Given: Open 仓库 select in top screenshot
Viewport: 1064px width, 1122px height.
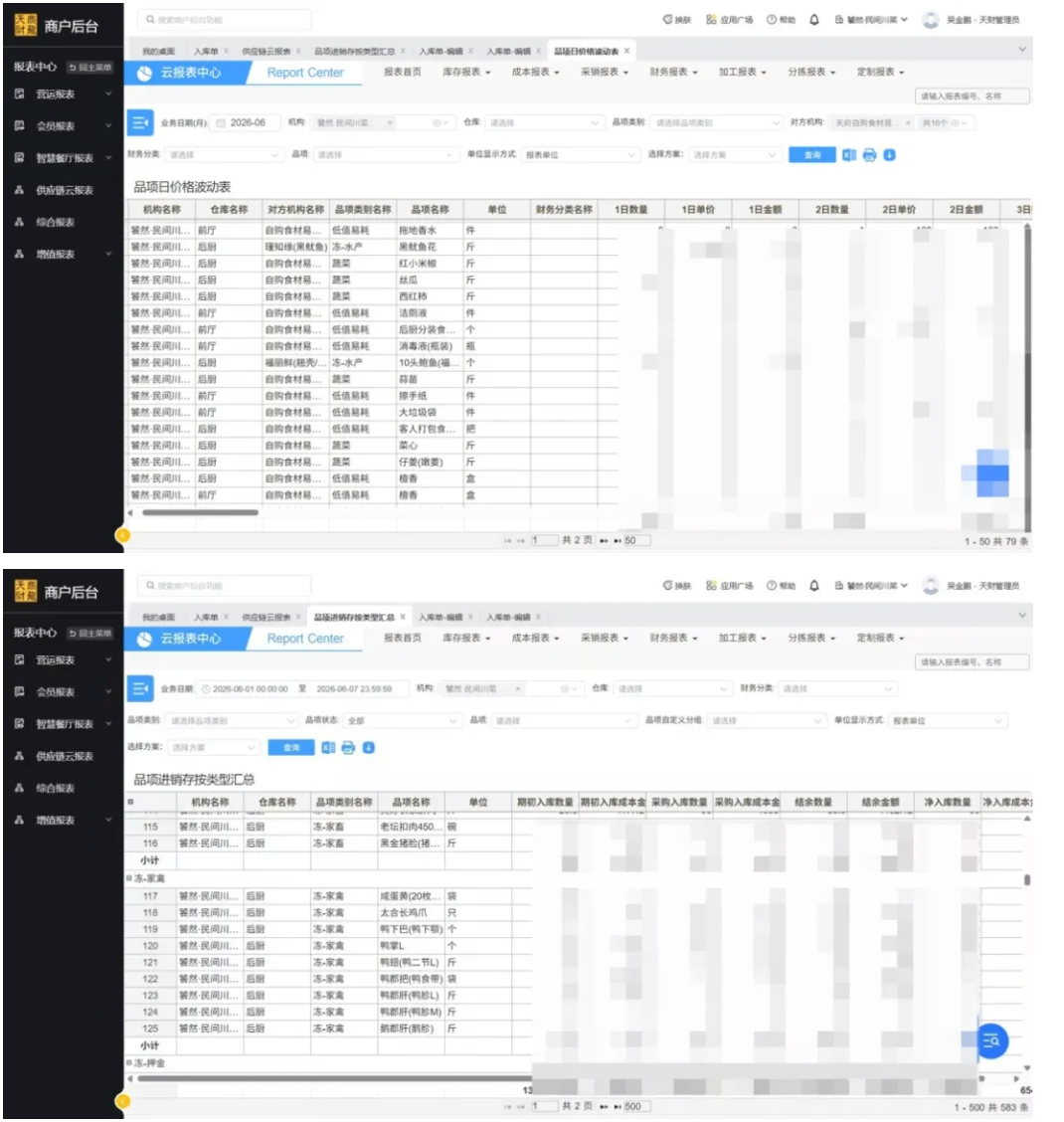Looking at the screenshot, I should 543,122.
